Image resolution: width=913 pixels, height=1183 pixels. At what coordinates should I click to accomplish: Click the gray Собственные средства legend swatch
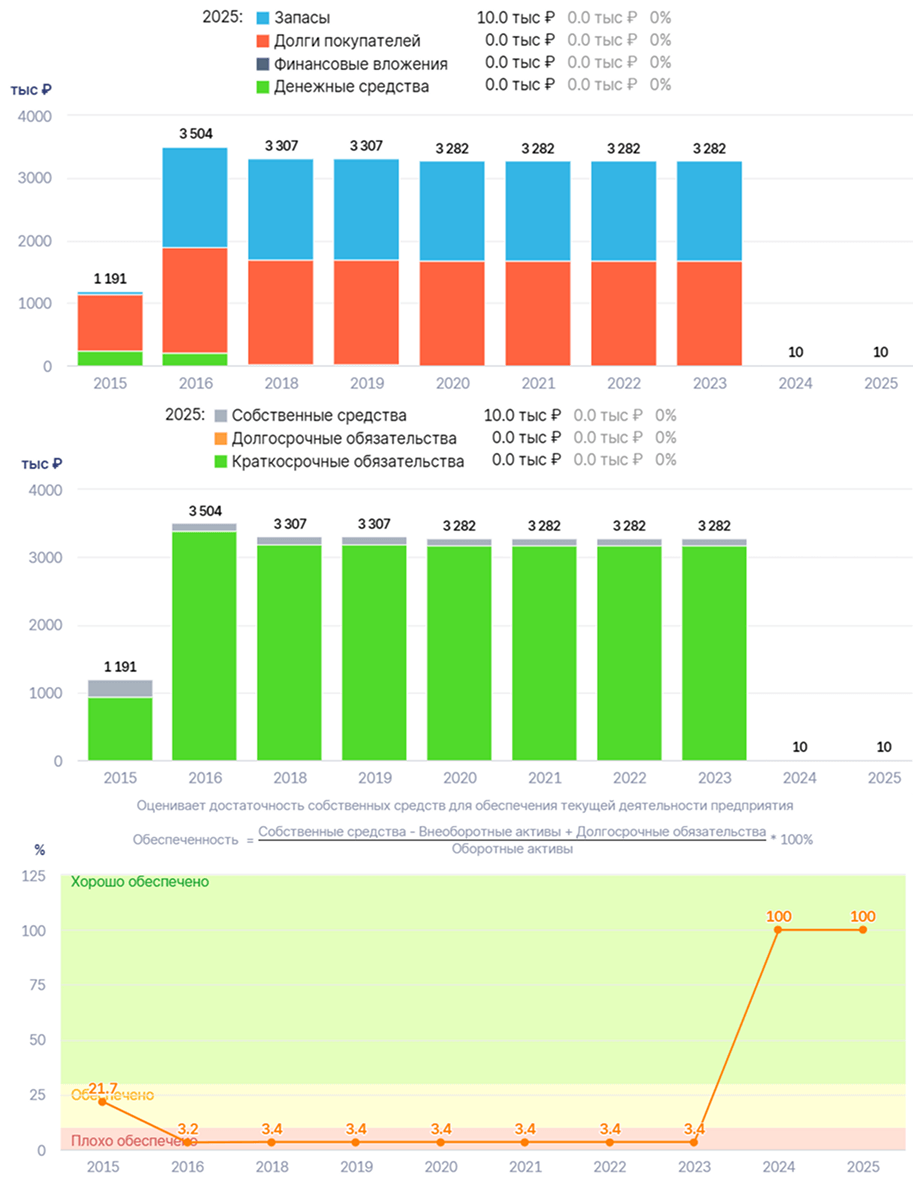tap(221, 416)
